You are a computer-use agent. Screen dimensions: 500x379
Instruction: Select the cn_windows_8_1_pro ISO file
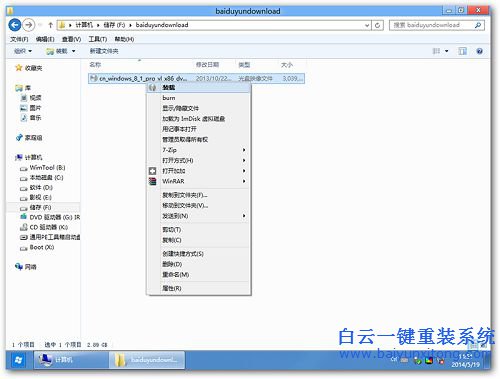click(x=196, y=78)
